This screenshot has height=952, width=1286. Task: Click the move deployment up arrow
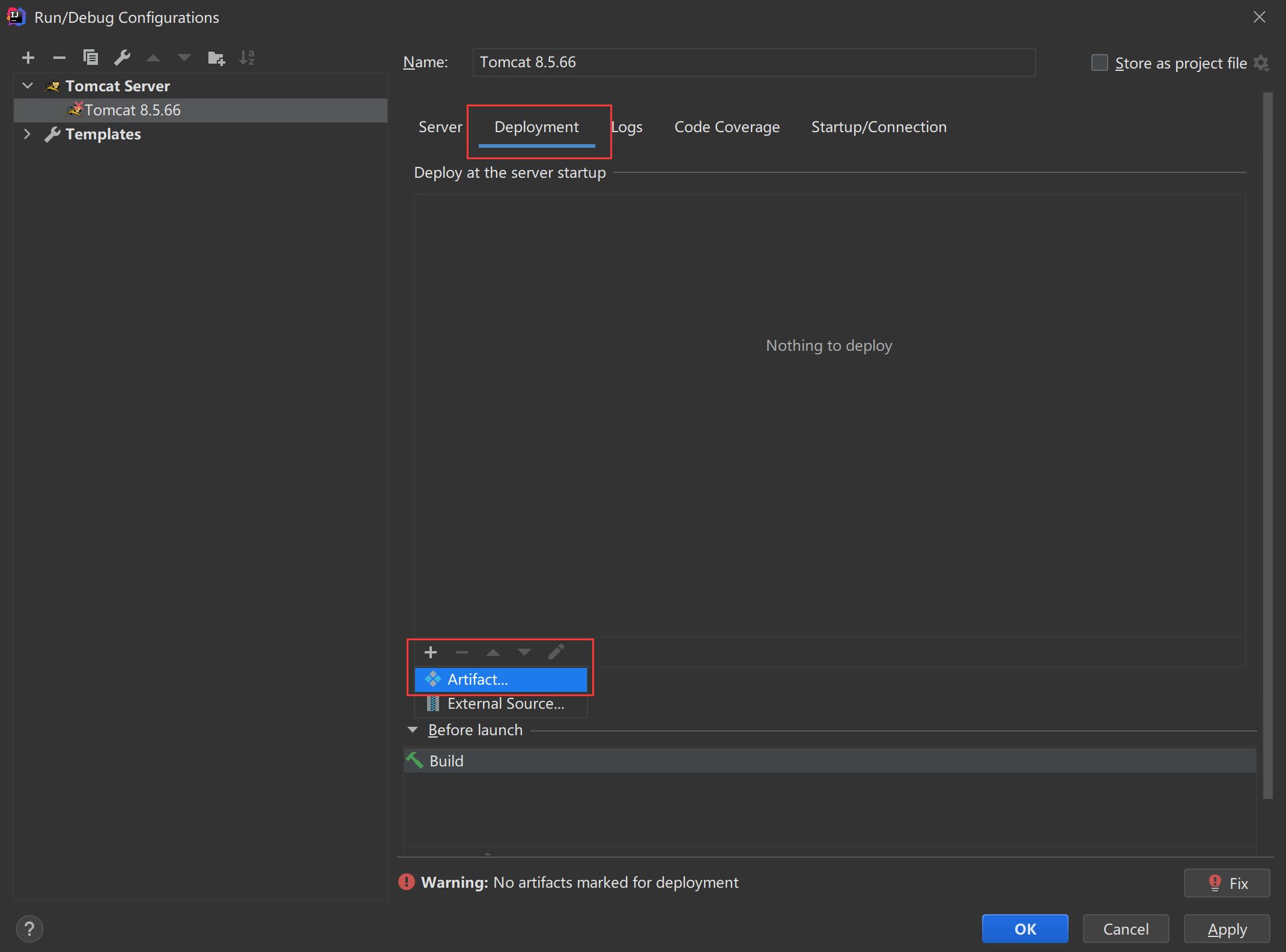[493, 652]
